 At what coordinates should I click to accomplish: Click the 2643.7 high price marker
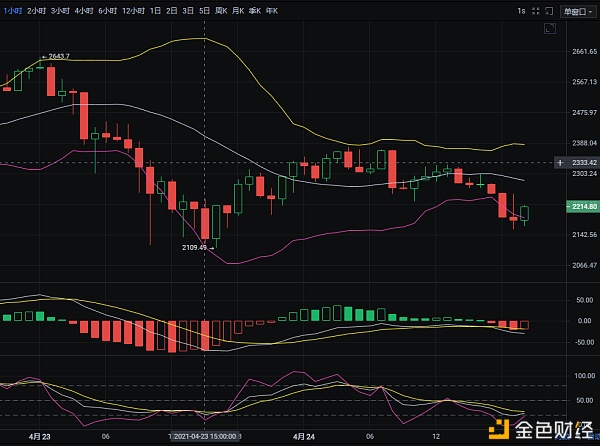tap(56, 57)
